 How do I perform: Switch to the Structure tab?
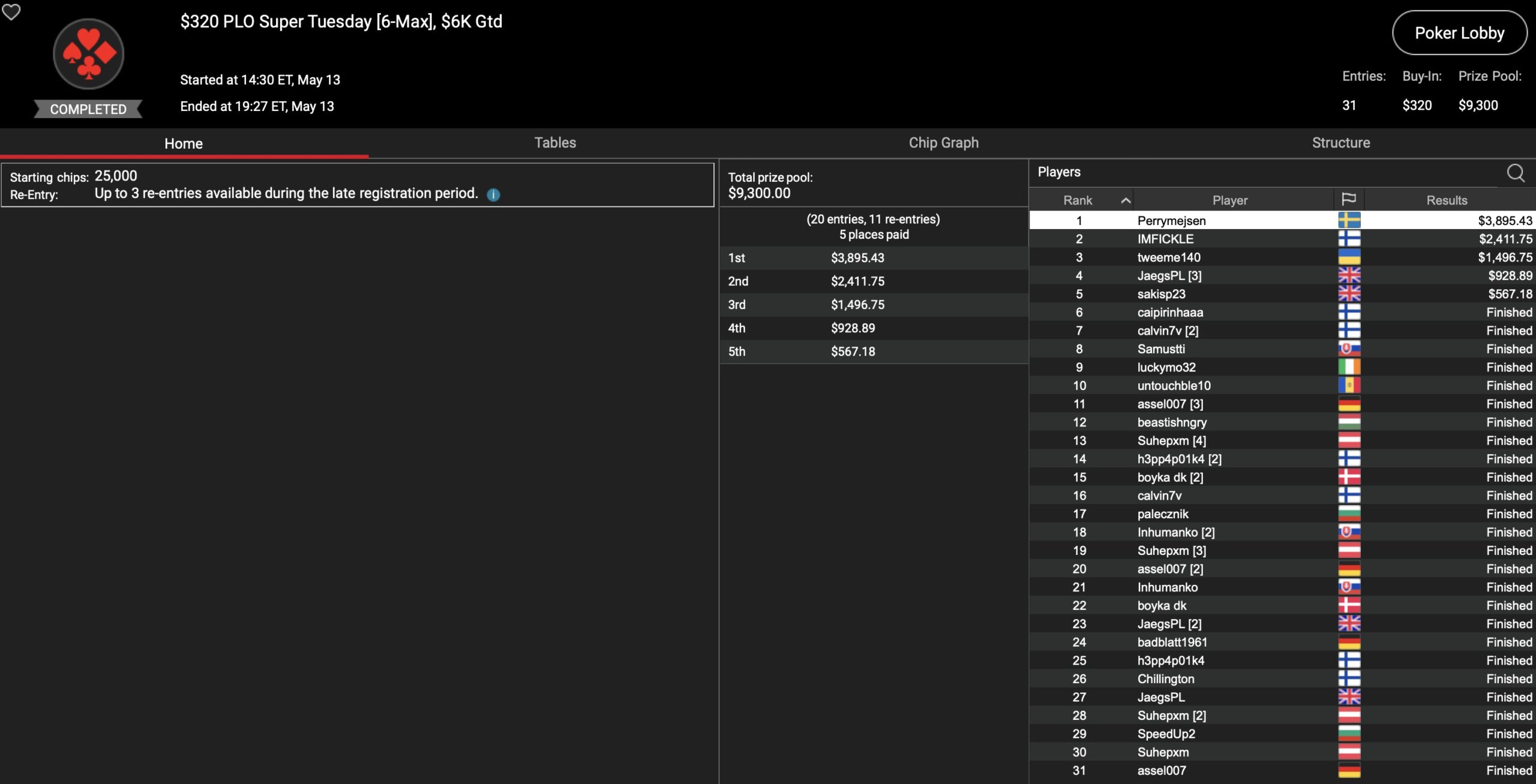coord(1340,143)
